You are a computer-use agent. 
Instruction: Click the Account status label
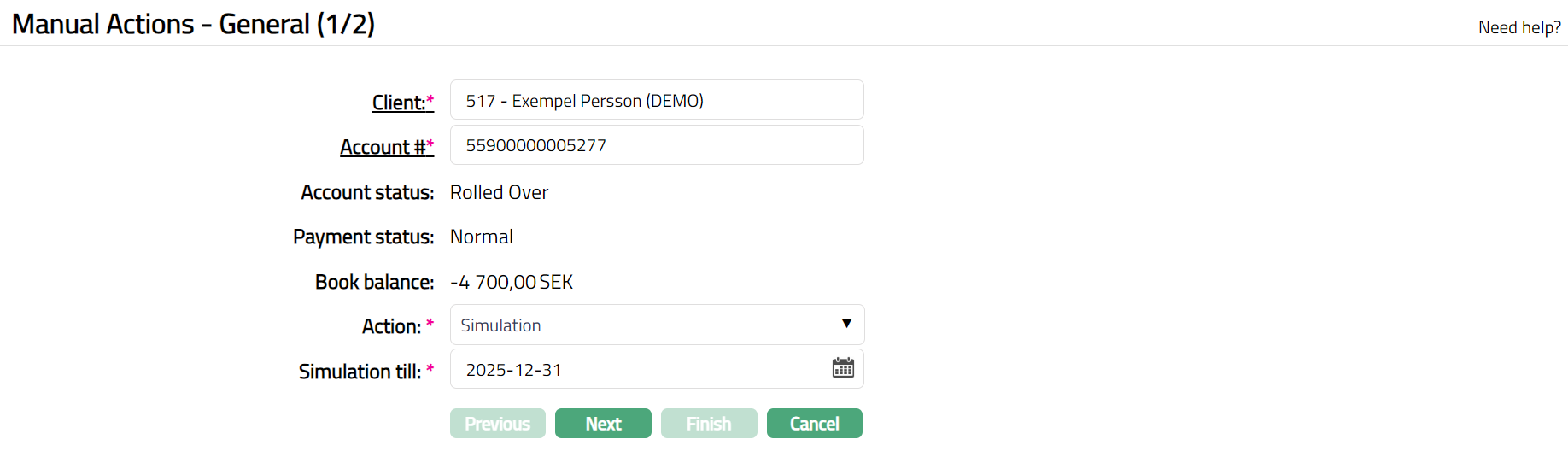pos(367,192)
